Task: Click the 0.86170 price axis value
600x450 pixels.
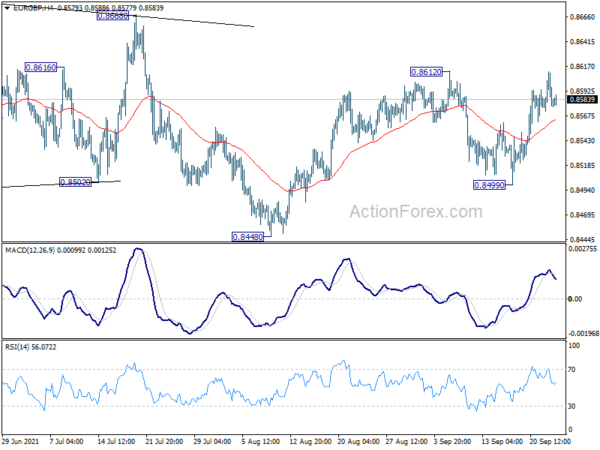Action: tap(582, 67)
